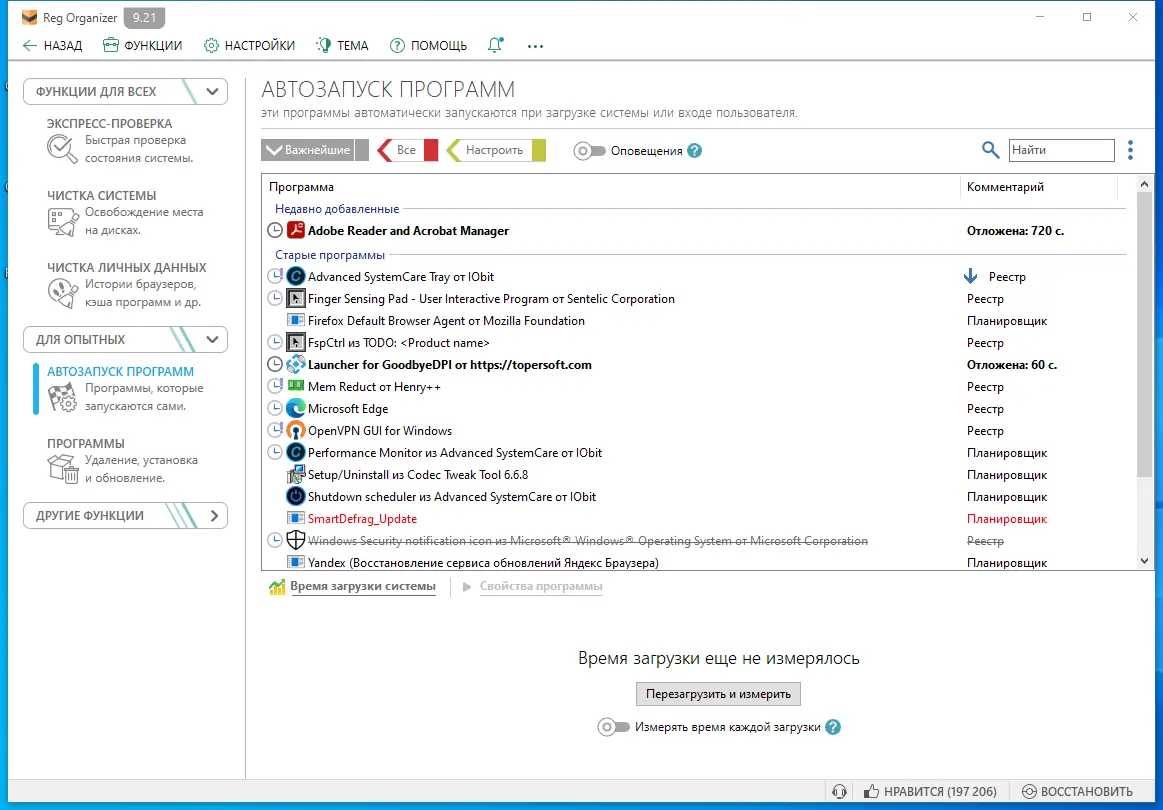Click Firefox Default Browser Agent task icon
Viewport: 1163px width, 810px height.
296,320
